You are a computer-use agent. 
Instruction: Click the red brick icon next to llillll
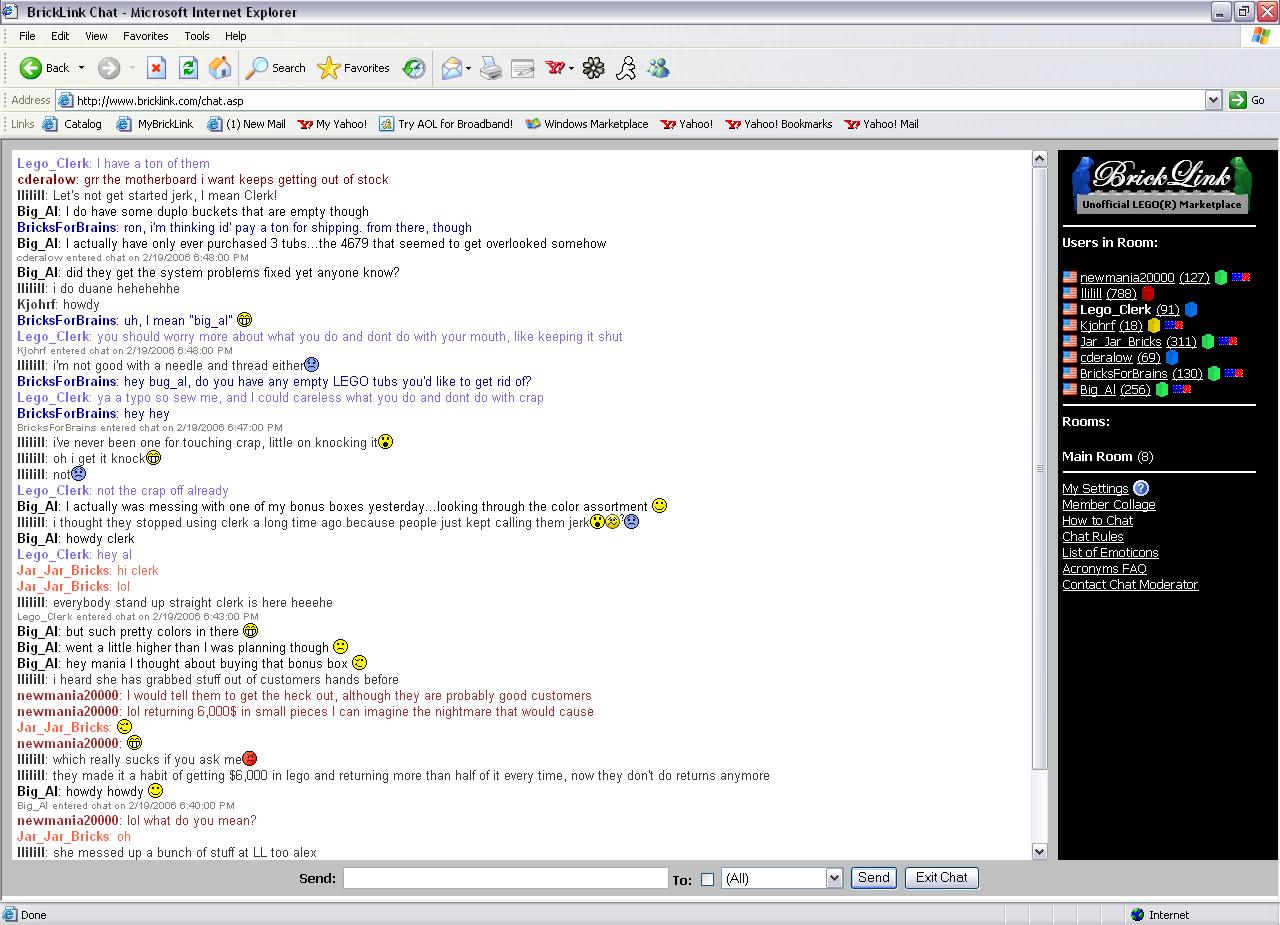1147,293
